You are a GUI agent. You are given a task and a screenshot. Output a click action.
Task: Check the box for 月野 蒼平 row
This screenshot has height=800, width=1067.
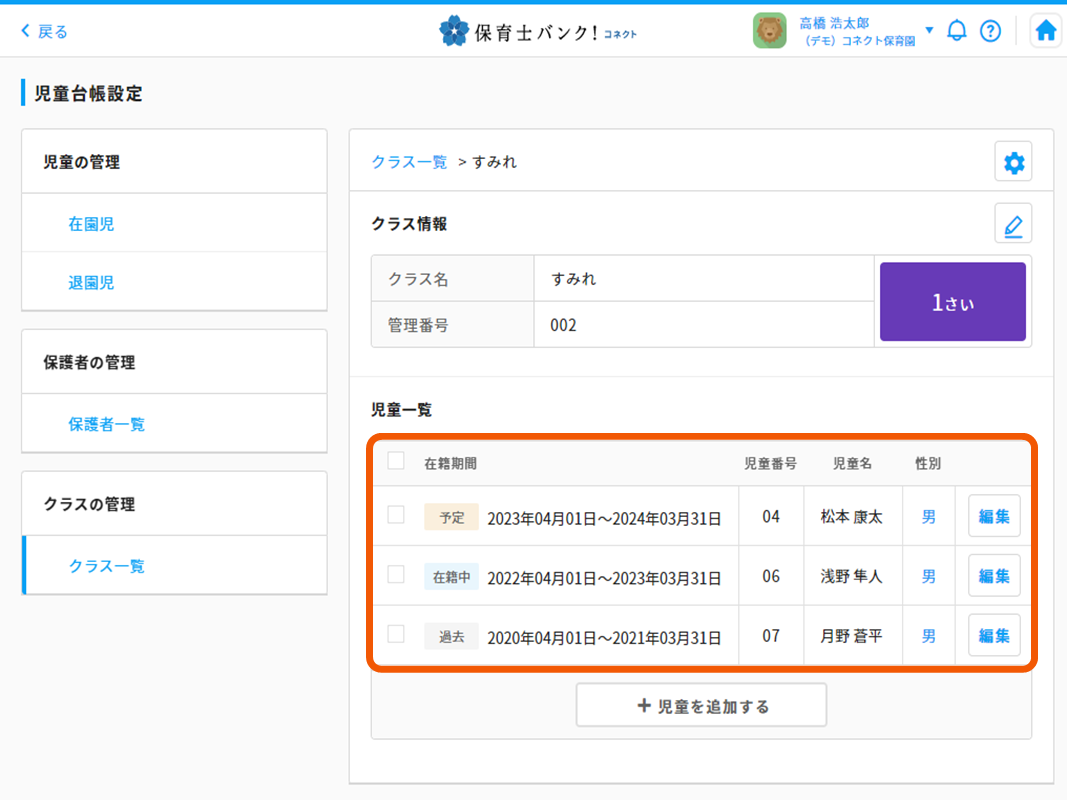pyautogui.click(x=396, y=634)
